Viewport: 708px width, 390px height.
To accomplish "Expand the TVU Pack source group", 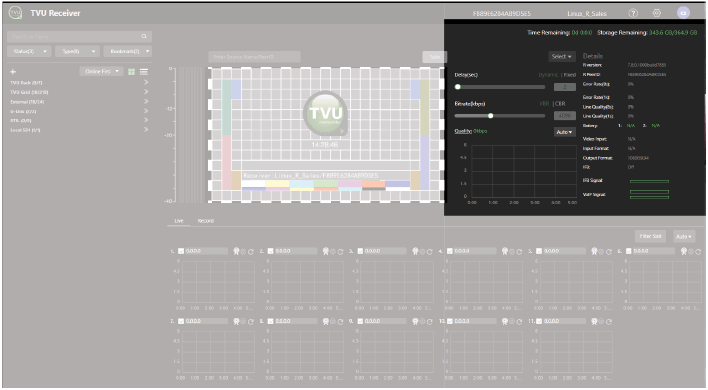I will [146, 83].
